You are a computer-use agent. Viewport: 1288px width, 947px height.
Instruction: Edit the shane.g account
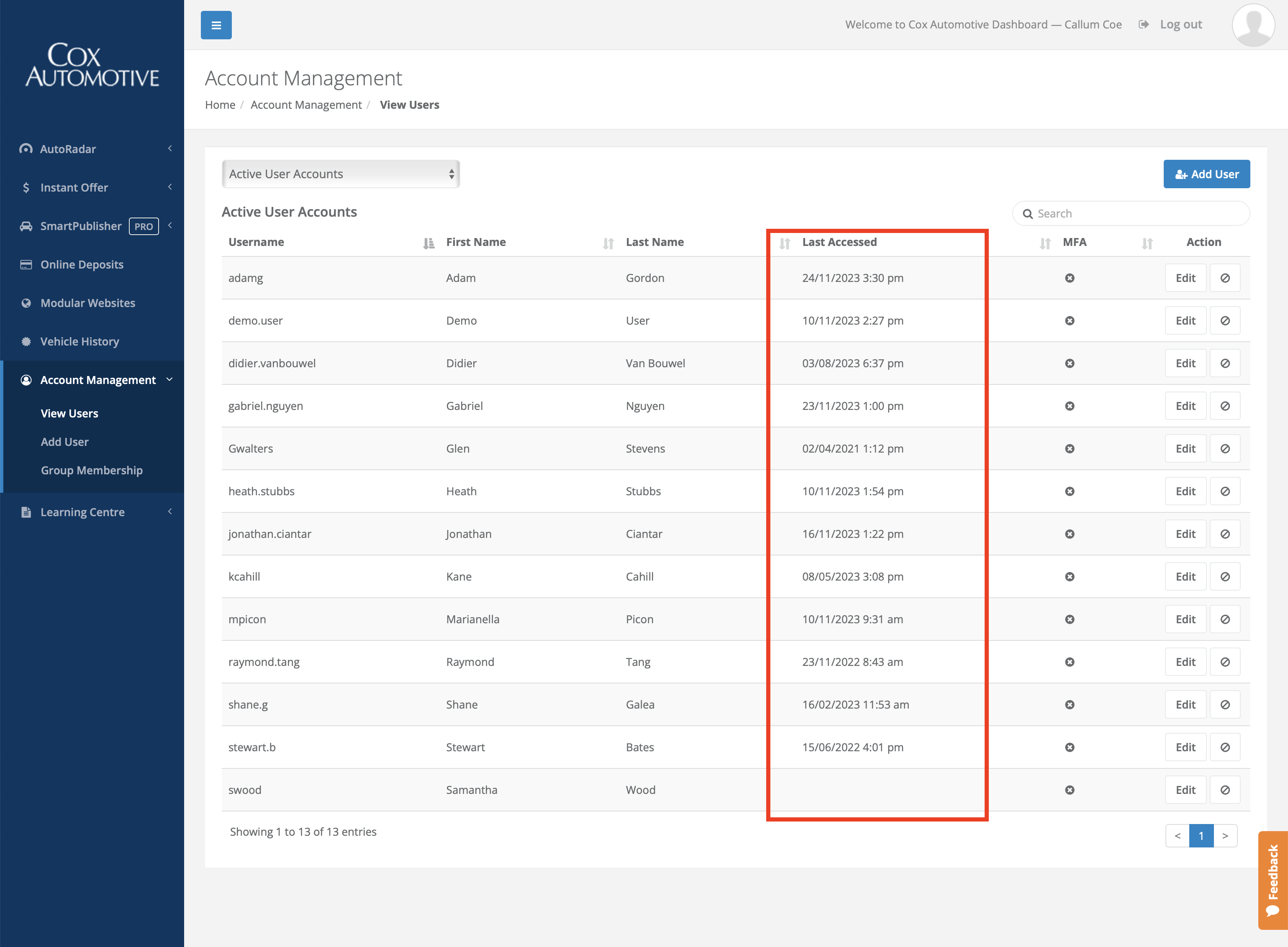point(1185,704)
